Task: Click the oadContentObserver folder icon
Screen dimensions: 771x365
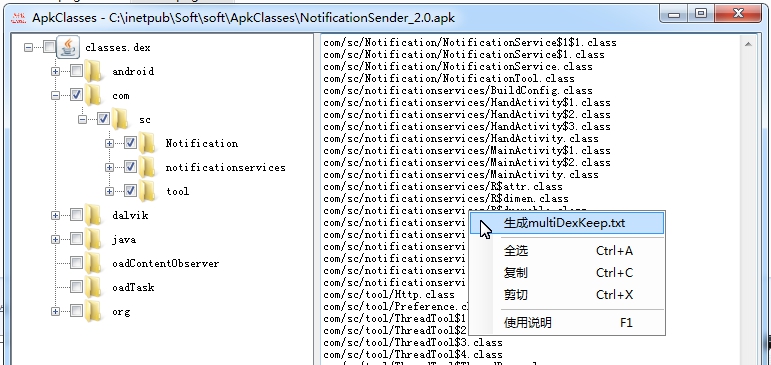Action: coord(93,263)
